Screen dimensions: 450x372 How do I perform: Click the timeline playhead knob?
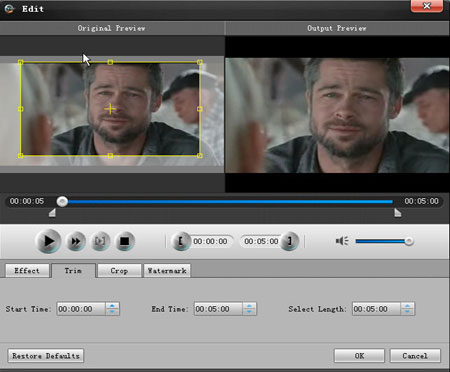(62, 201)
